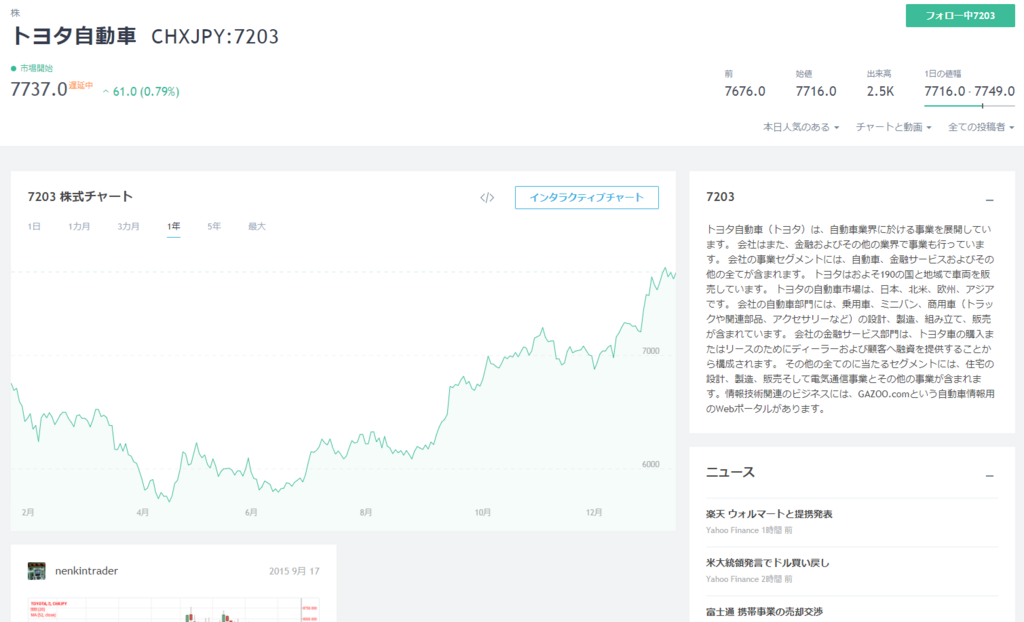Select the 1年 chart range tab

click(x=174, y=227)
